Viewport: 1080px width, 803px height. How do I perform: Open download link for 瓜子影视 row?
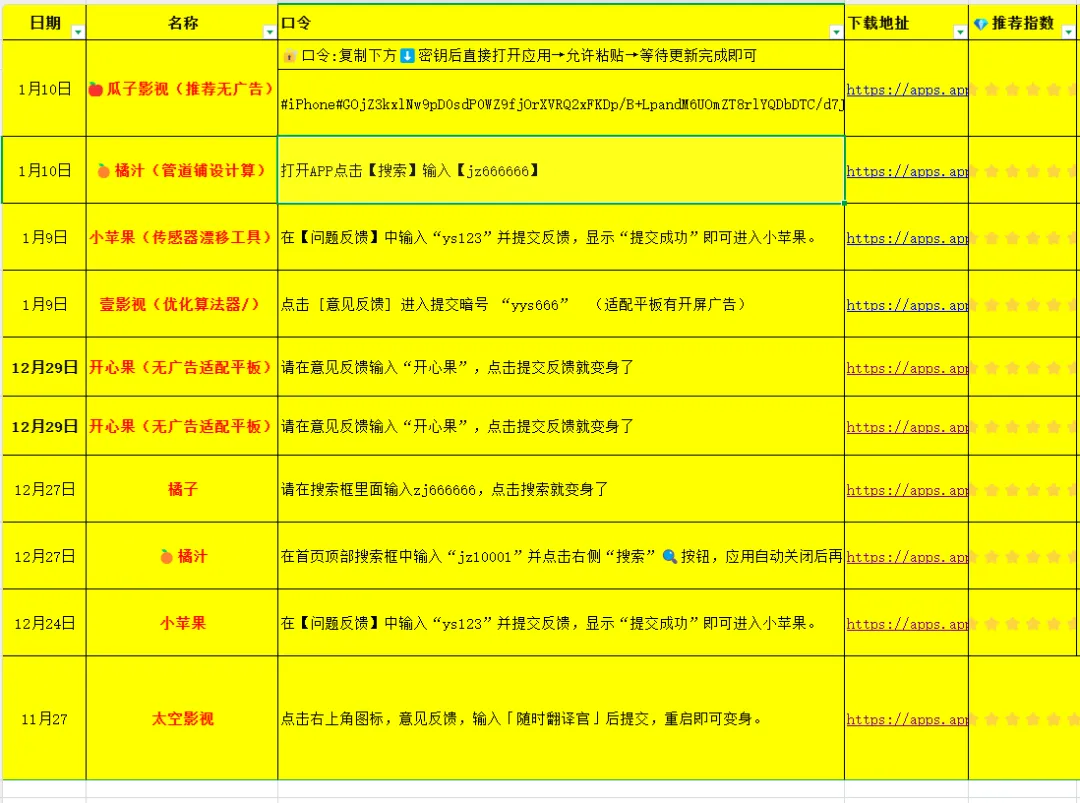point(907,90)
